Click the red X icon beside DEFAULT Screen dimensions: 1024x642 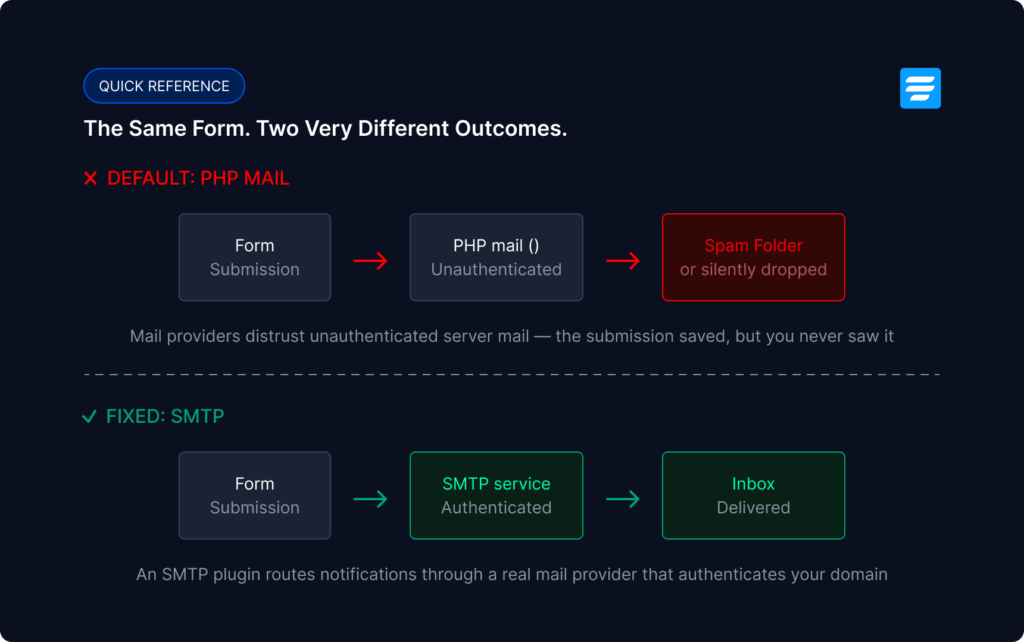91,178
